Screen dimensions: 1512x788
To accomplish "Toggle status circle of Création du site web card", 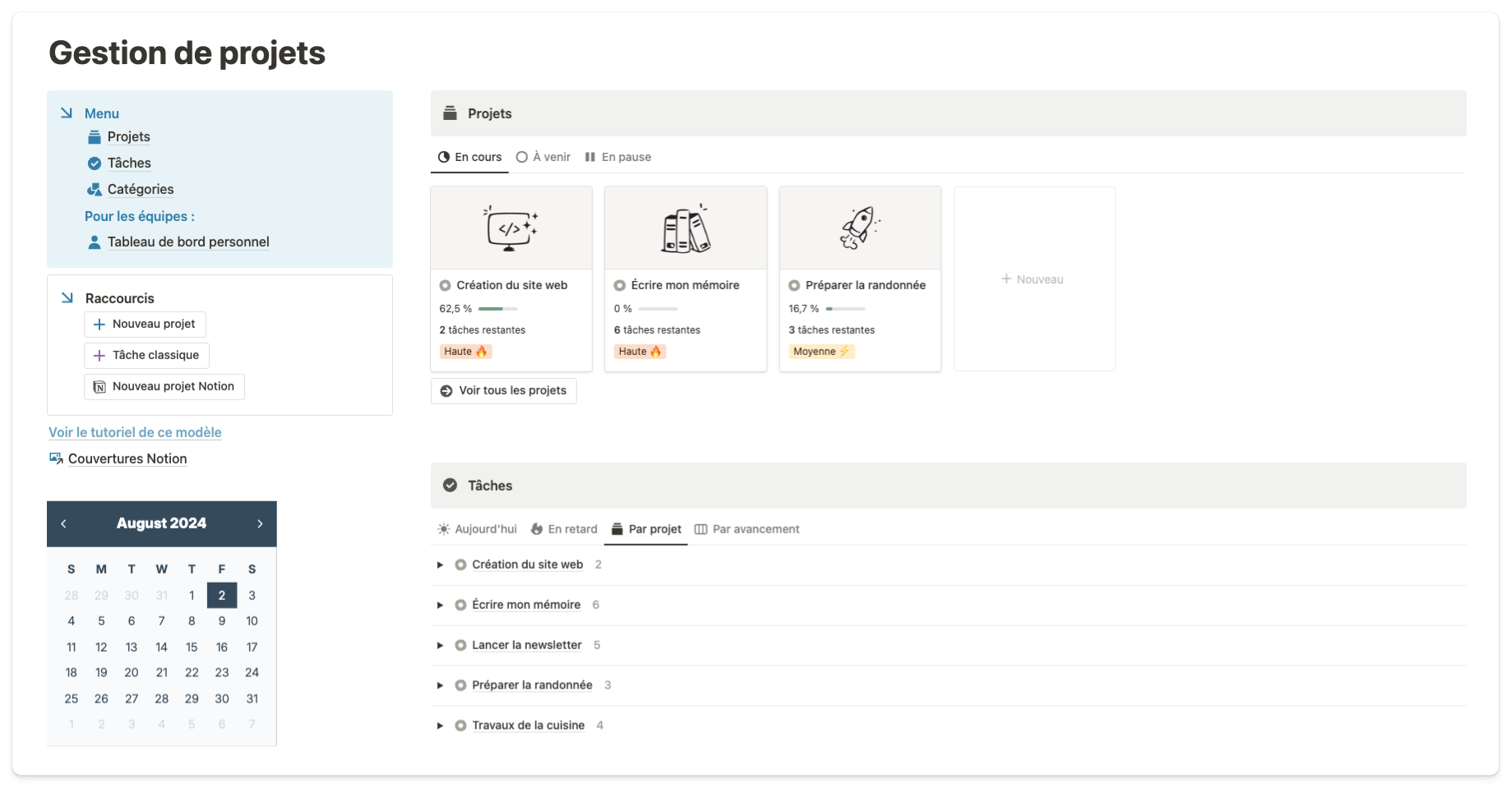I will click(445, 286).
